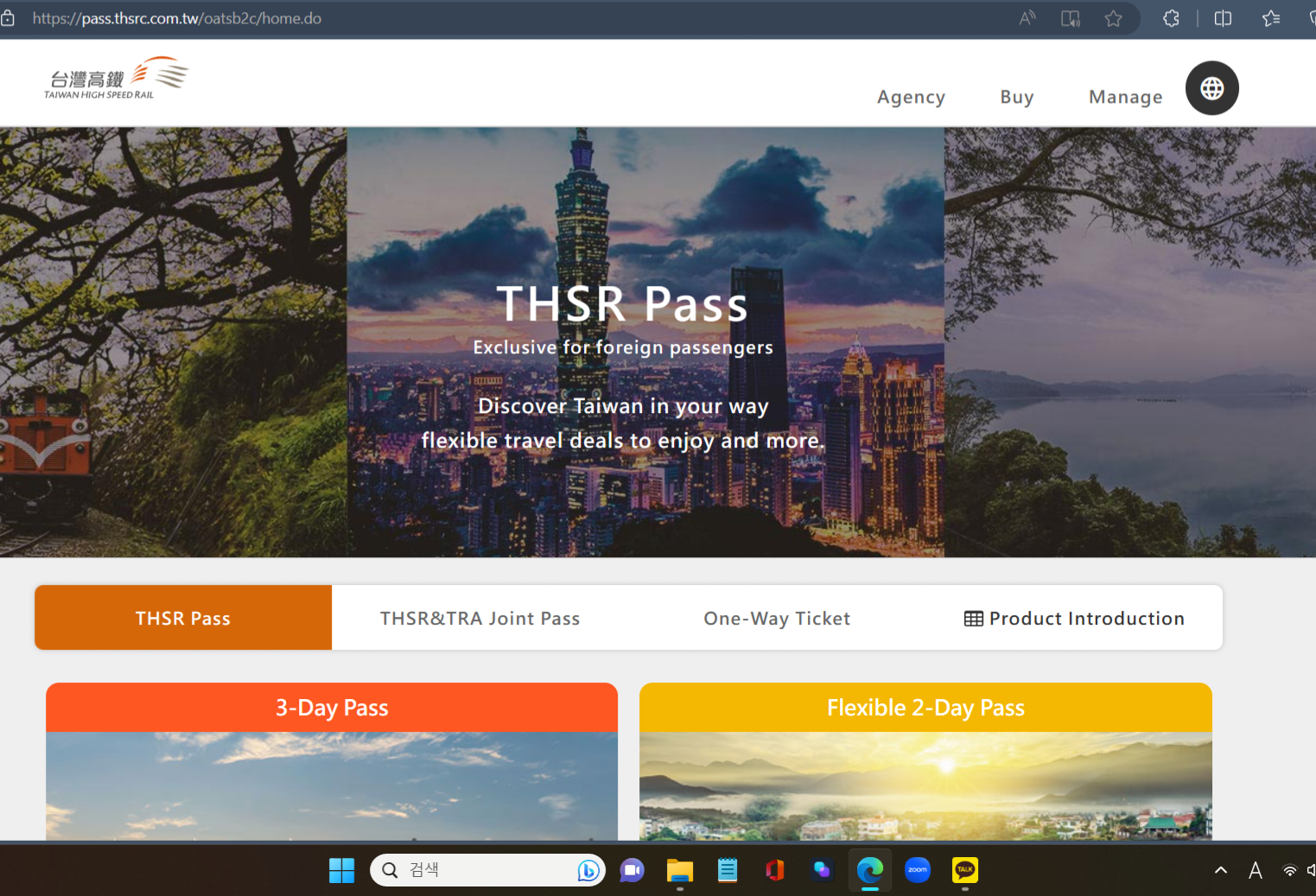Click the 3-Day Pass card header

tap(332, 708)
